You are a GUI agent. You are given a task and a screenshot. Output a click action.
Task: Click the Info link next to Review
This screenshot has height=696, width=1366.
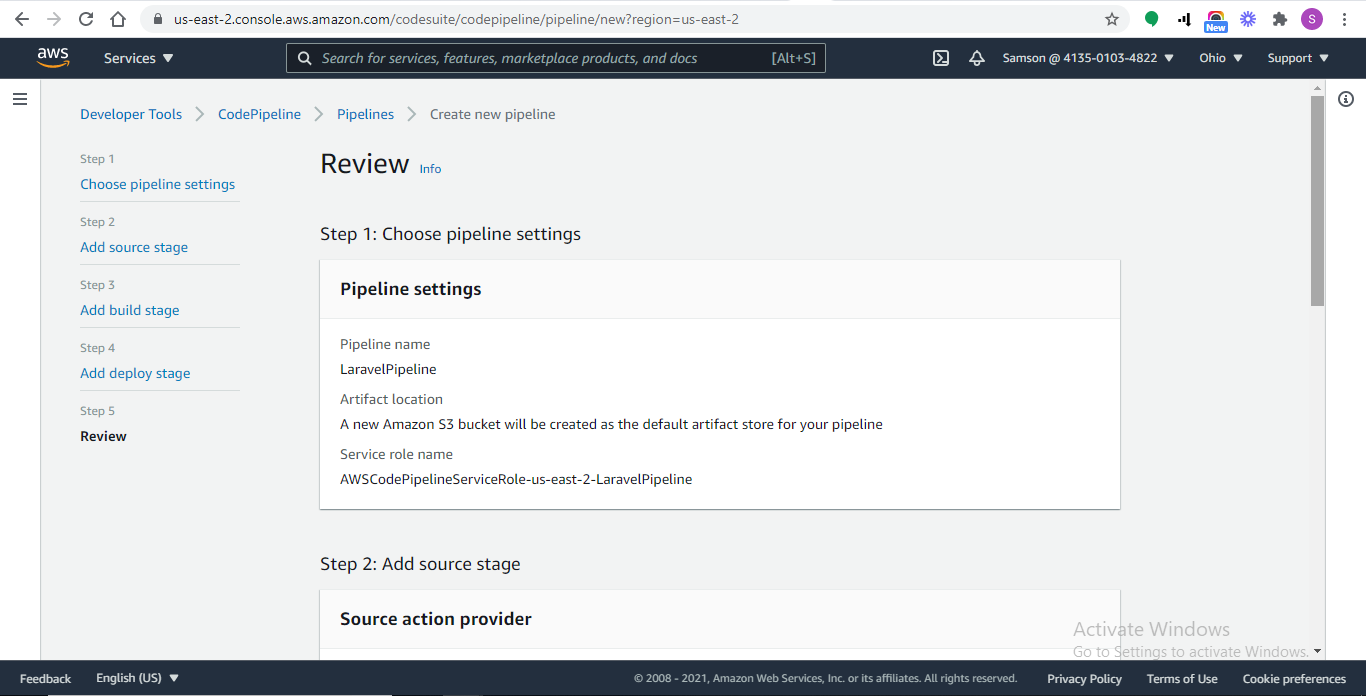(x=430, y=168)
